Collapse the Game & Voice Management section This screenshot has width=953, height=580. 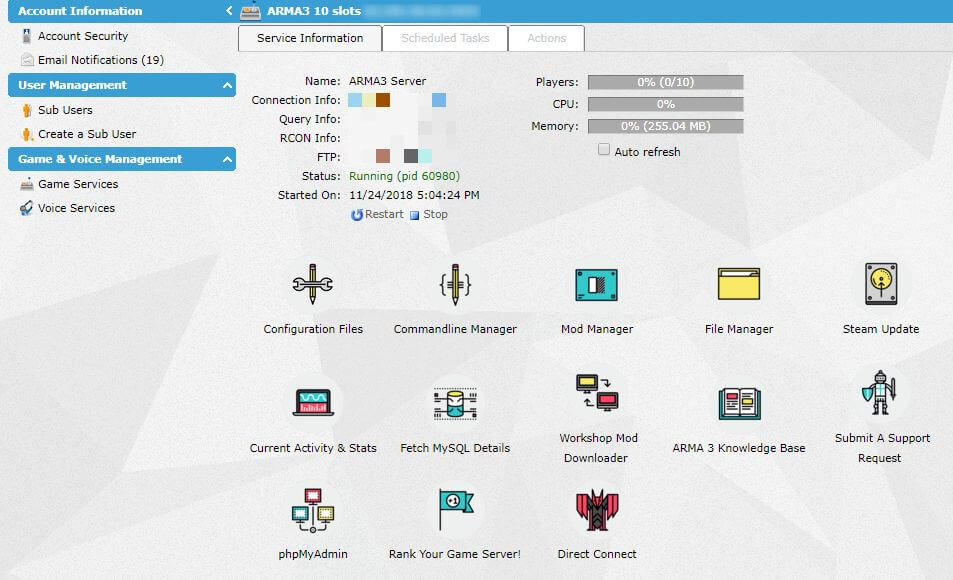point(227,160)
